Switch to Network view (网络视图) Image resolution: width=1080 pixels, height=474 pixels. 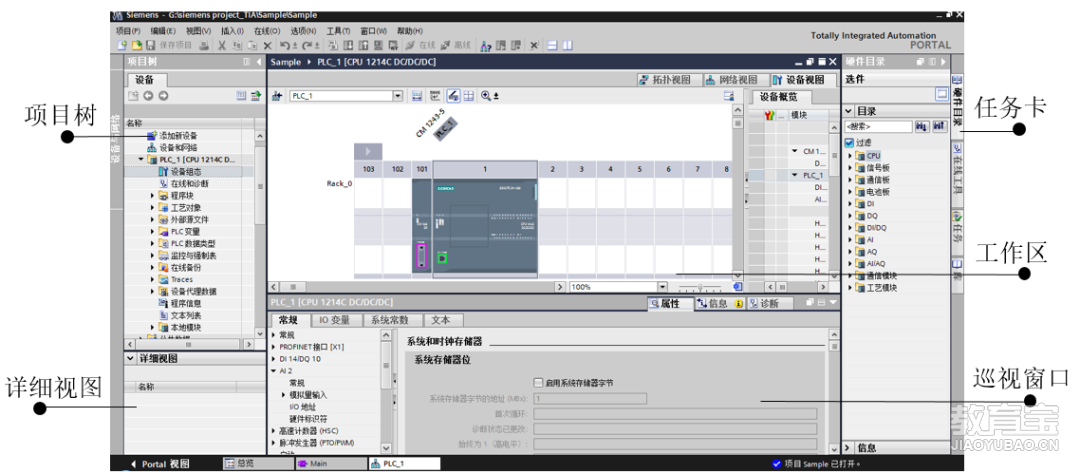pos(731,79)
